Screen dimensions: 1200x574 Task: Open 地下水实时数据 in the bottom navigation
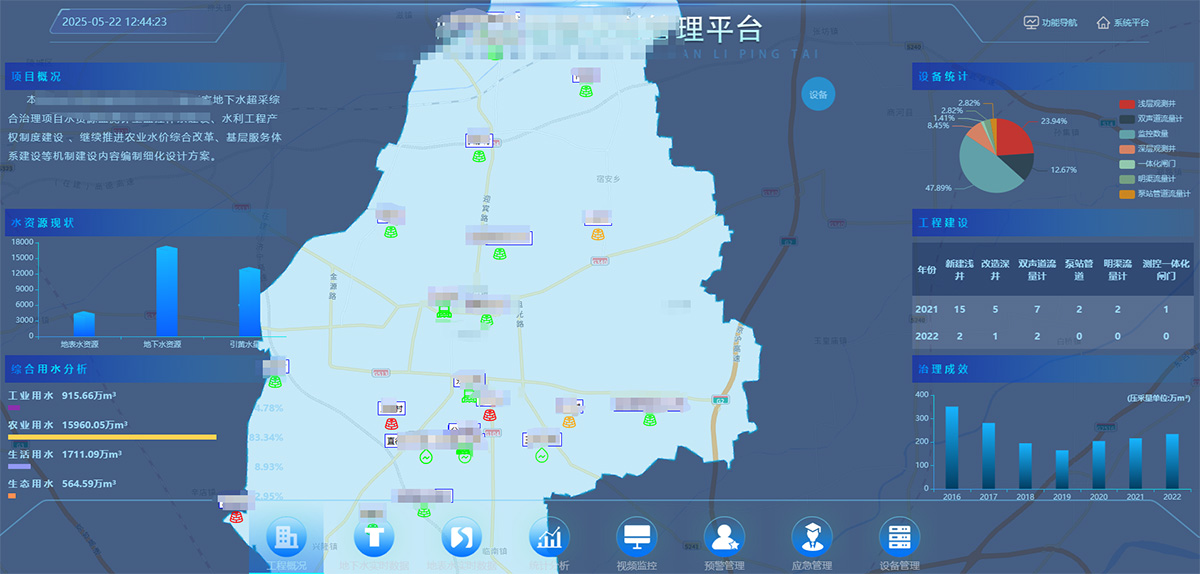pyautogui.click(x=374, y=537)
